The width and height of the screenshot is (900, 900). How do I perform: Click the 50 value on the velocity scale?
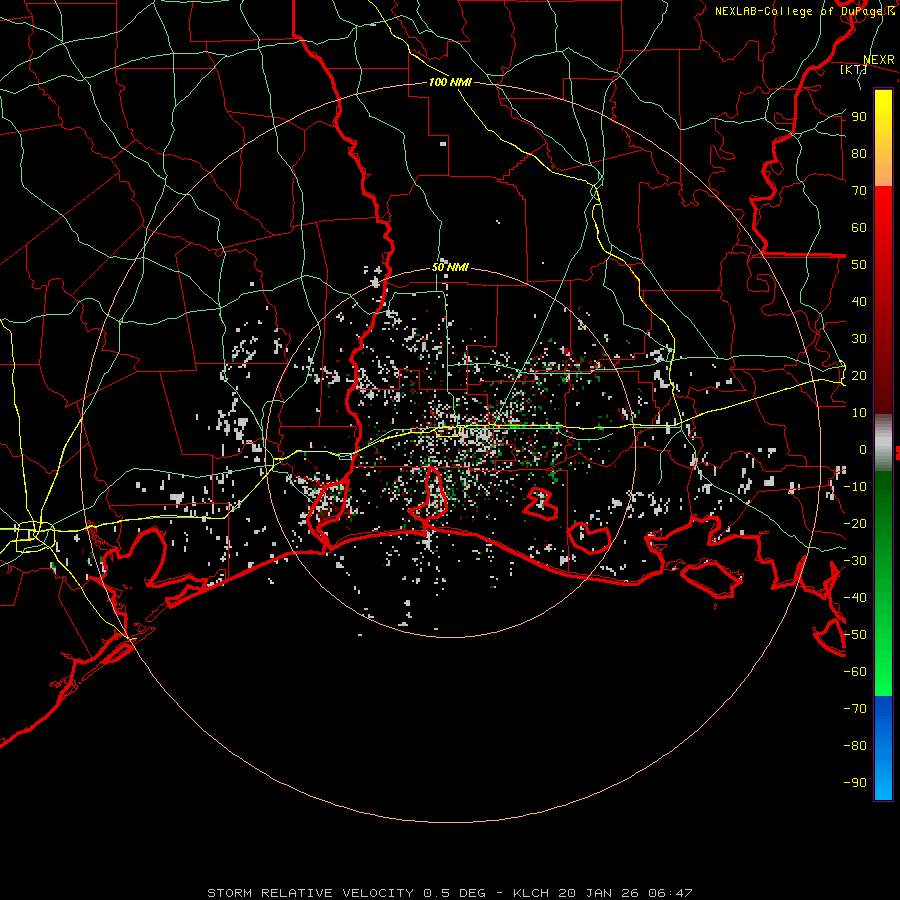pyautogui.click(x=859, y=265)
